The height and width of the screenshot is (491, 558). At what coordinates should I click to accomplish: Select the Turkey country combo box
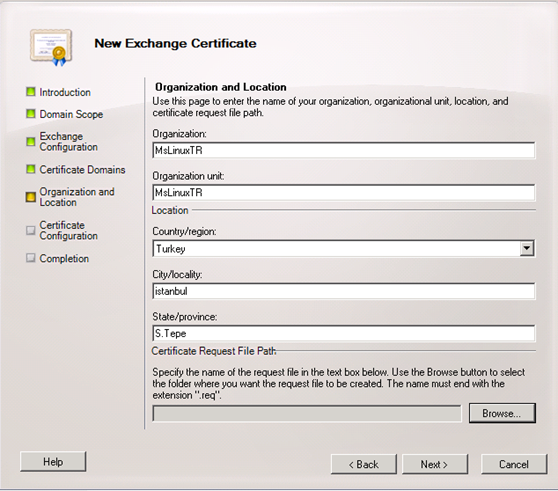(344, 248)
